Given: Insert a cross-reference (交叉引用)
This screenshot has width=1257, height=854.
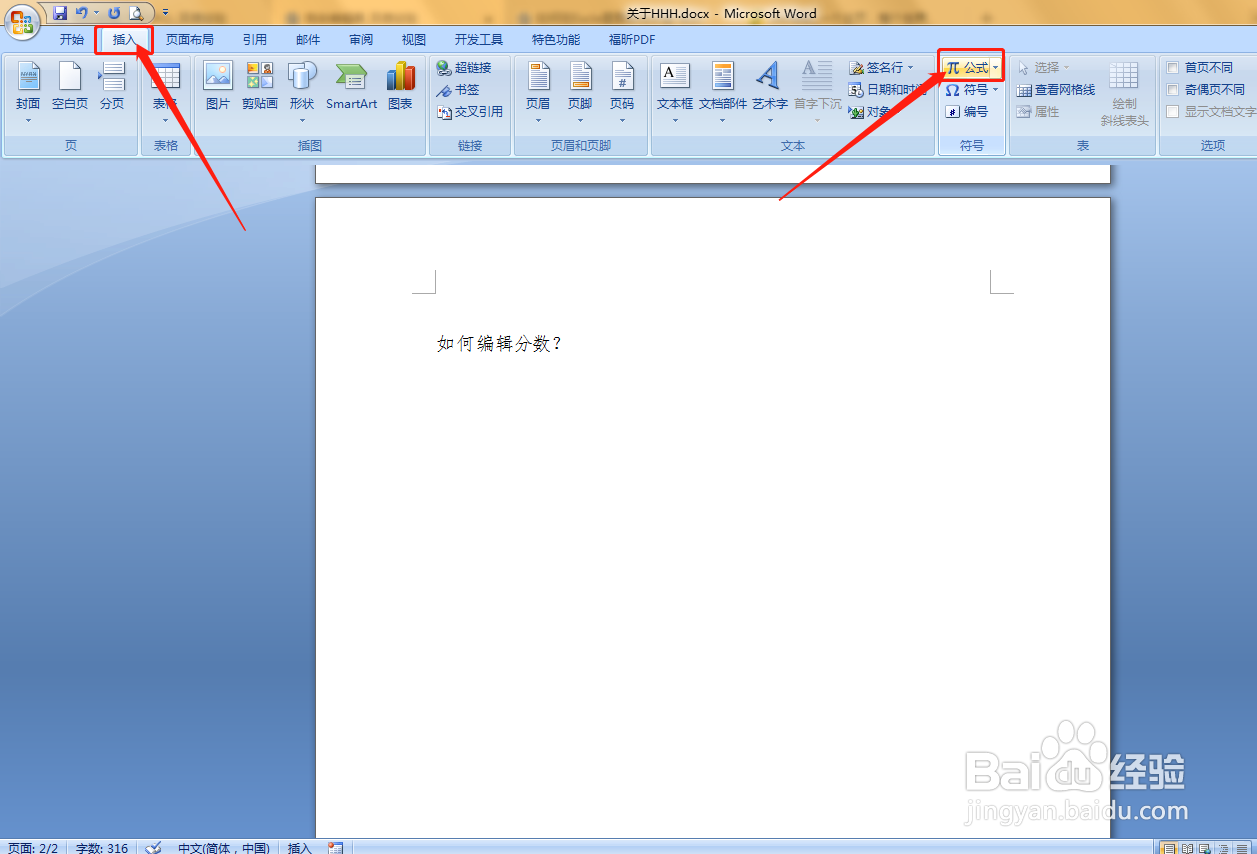Looking at the screenshot, I should point(470,112).
